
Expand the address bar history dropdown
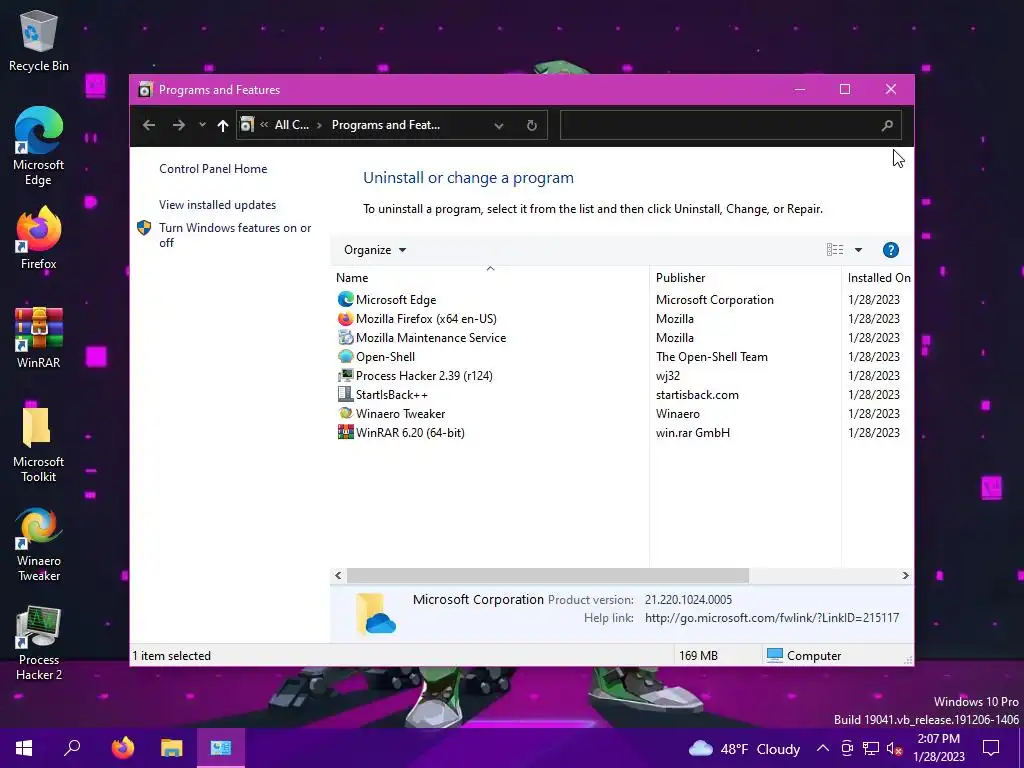point(498,125)
